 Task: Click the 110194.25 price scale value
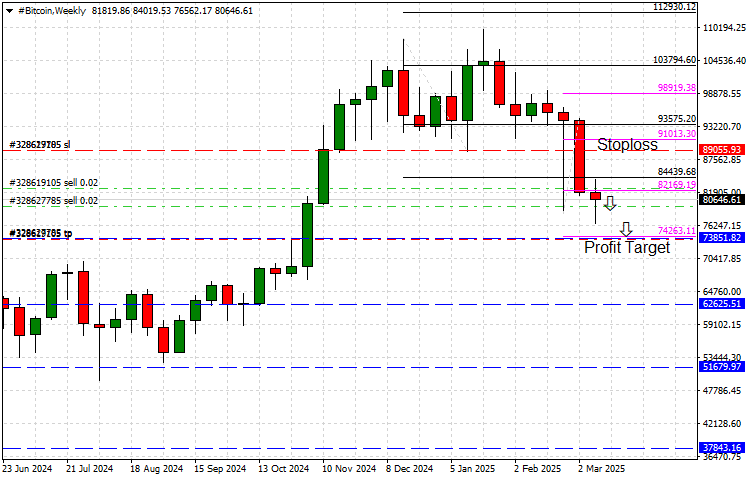[x=724, y=28]
